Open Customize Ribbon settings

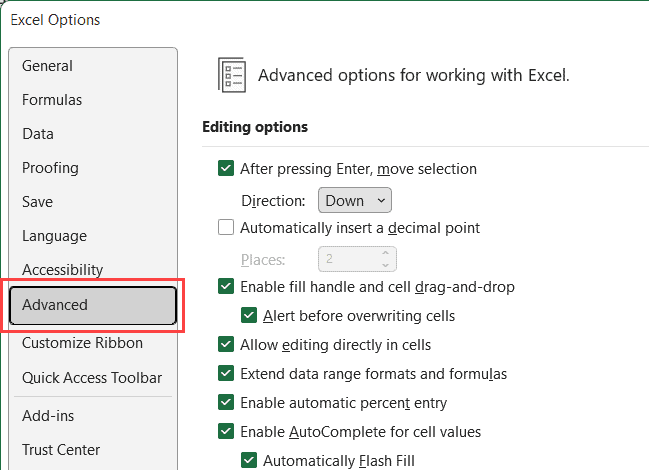pos(82,343)
